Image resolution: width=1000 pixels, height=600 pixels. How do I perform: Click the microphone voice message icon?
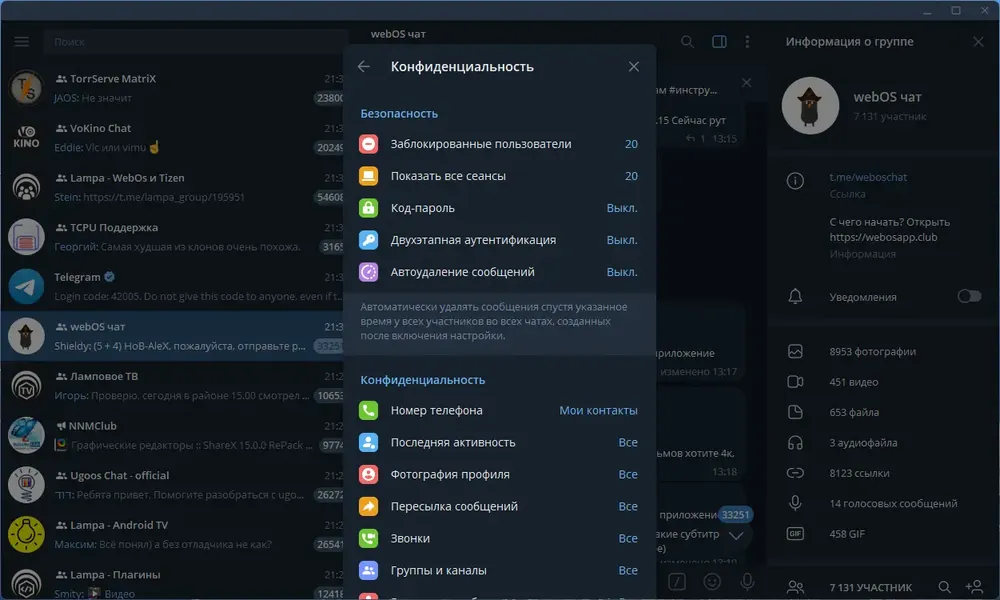tap(747, 582)
